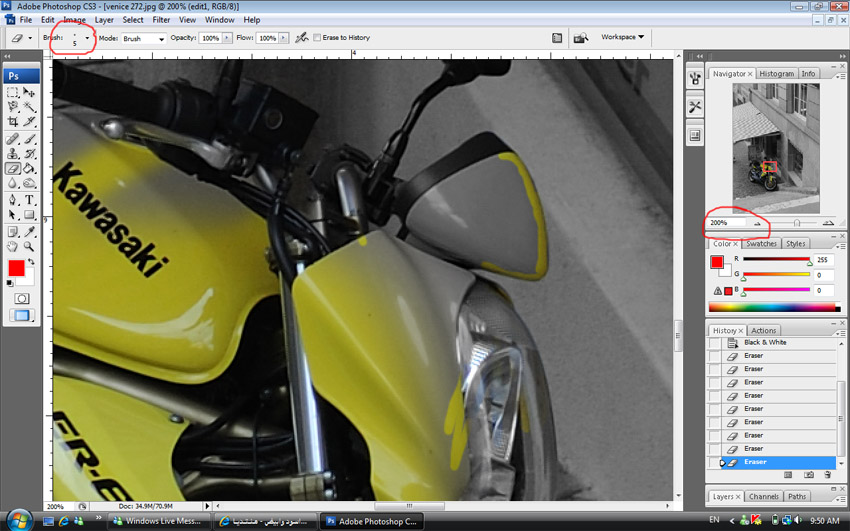Select the Sponge tool
The height and width of the screenshot is (531, 850).
29,183
